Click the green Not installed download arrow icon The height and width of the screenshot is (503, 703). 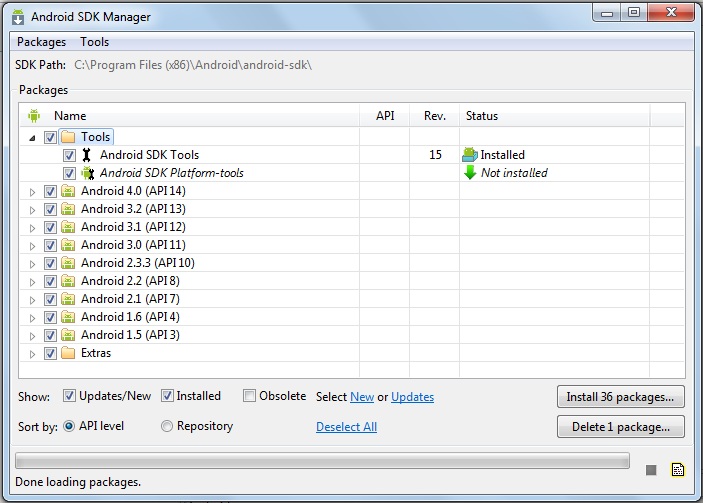coord(470,173)
